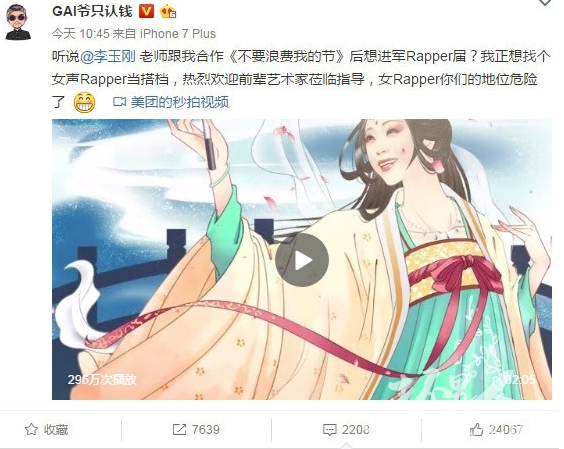Viewport: 564px width, 449px height.
Task: Click the 收藏 label
Action: (56, 430)
